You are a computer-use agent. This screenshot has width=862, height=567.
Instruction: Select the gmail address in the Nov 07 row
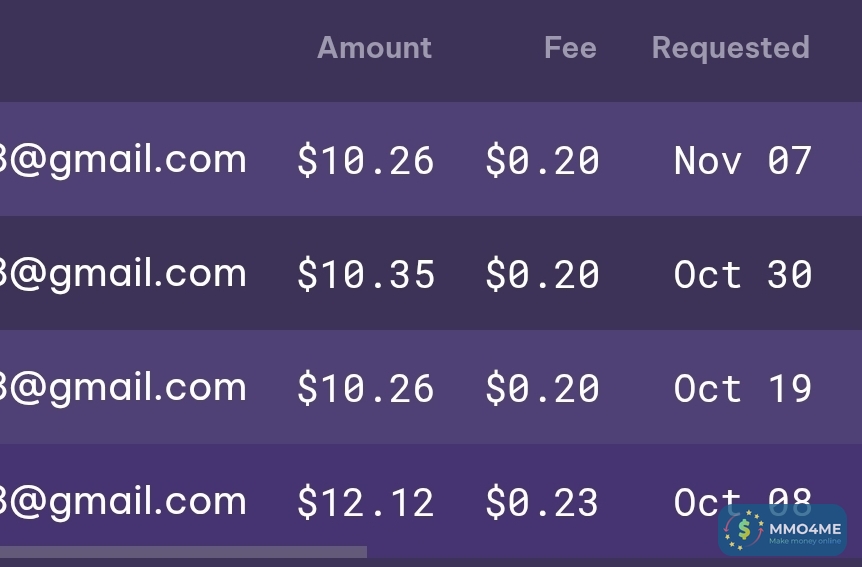point(123,160)
